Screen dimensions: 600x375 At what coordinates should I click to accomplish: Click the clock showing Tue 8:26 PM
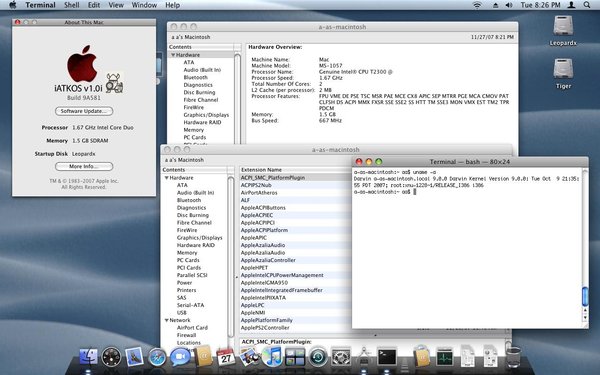point(540,5)
